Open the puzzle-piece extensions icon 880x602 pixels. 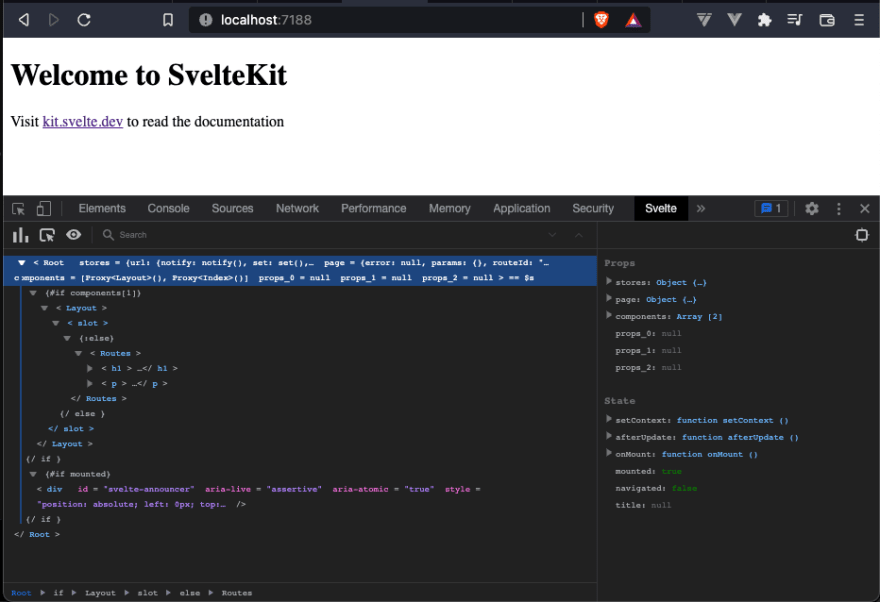[764, 20]
